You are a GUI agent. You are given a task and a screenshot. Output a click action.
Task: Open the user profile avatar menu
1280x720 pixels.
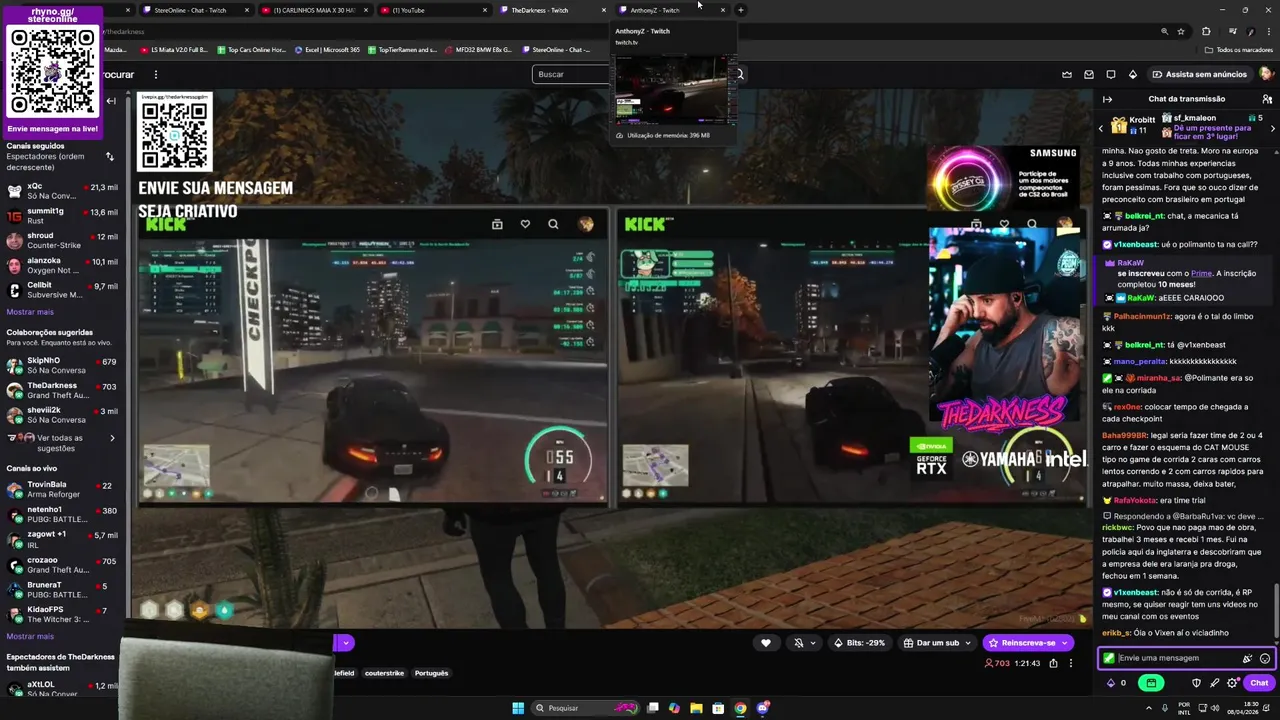pyautogui.click(x=1266, y=74)
